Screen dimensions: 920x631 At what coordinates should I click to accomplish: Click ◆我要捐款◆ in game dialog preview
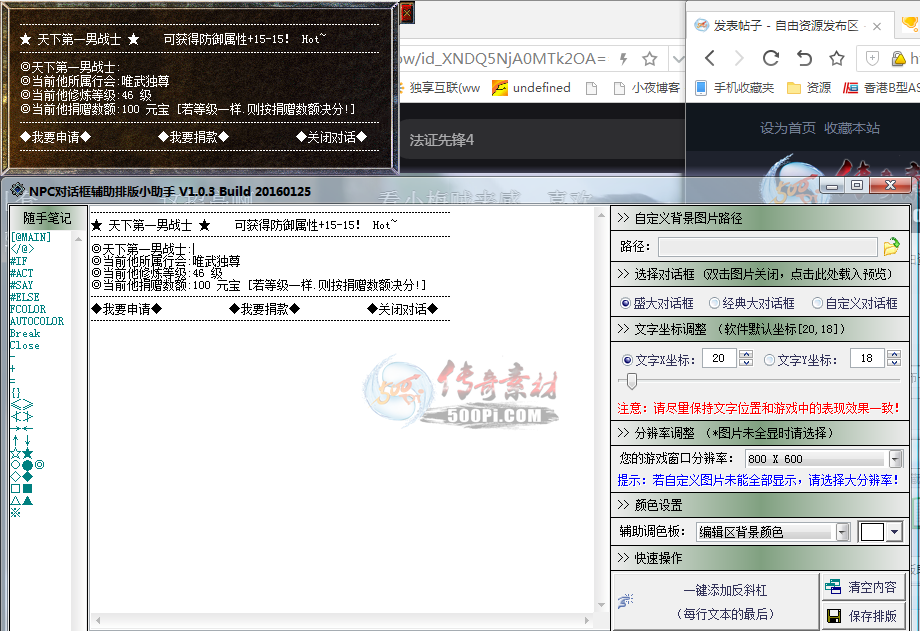[194, 137]
